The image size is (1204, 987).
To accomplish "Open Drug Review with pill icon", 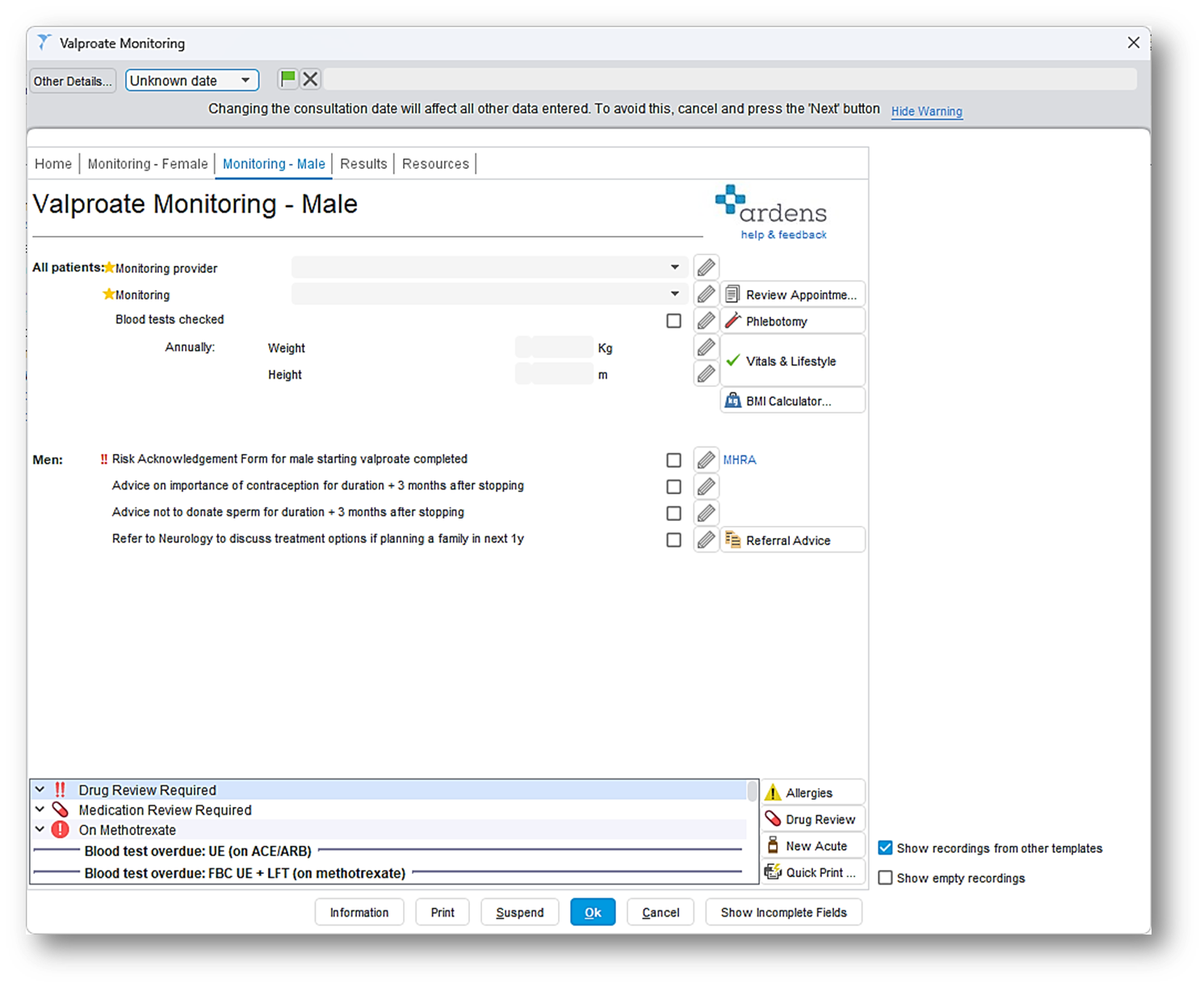I will [x=813, y=819].
